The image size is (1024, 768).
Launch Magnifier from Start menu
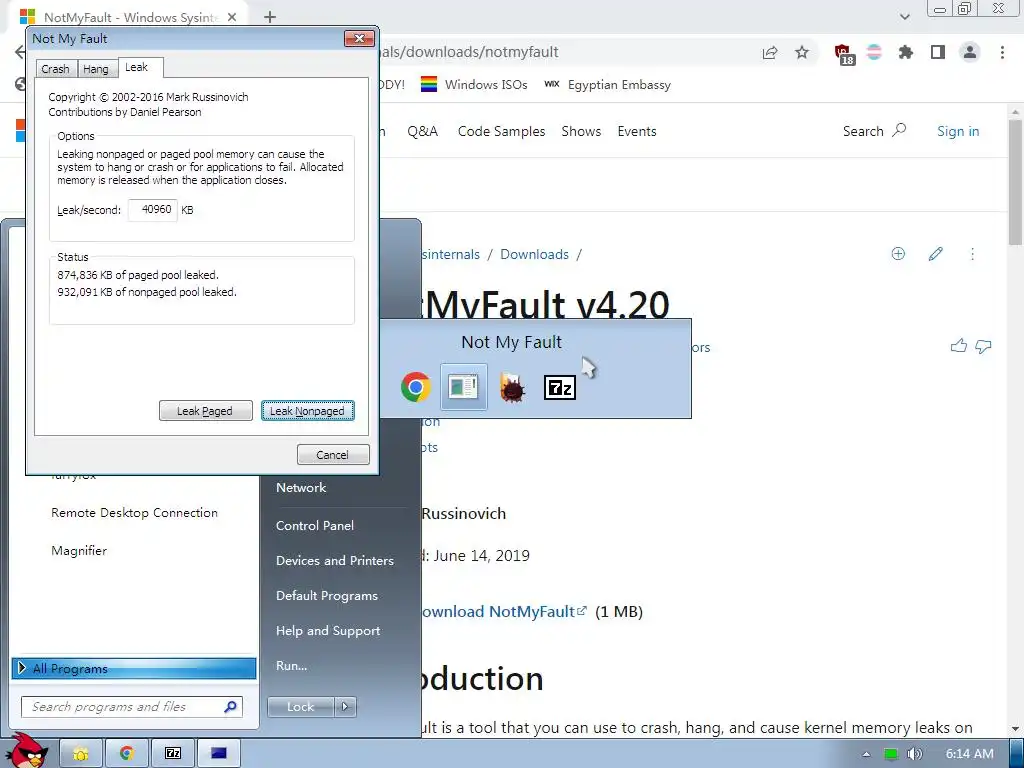(x=79, y=551)
